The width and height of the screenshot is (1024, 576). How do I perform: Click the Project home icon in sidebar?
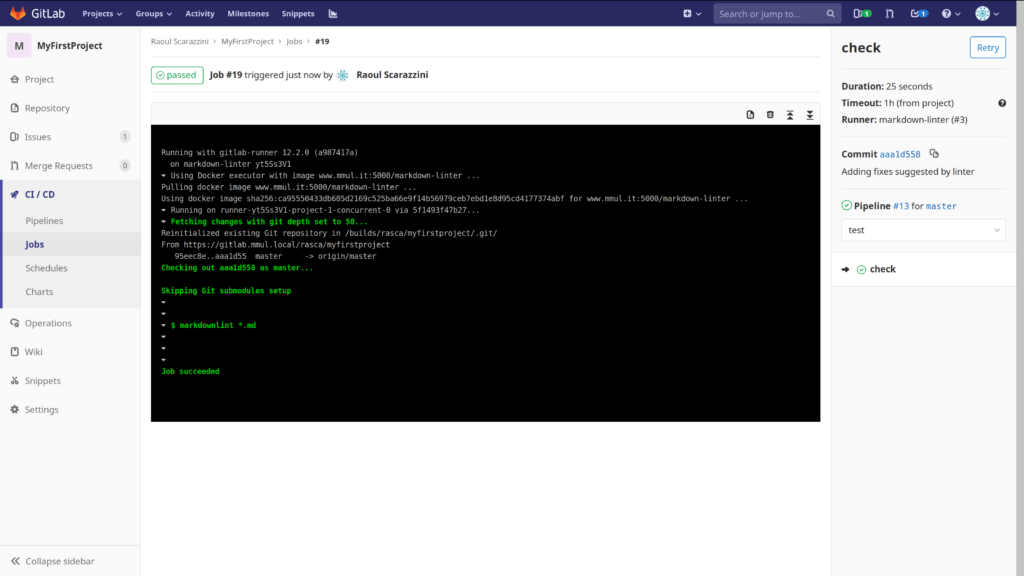pos(14,79)
